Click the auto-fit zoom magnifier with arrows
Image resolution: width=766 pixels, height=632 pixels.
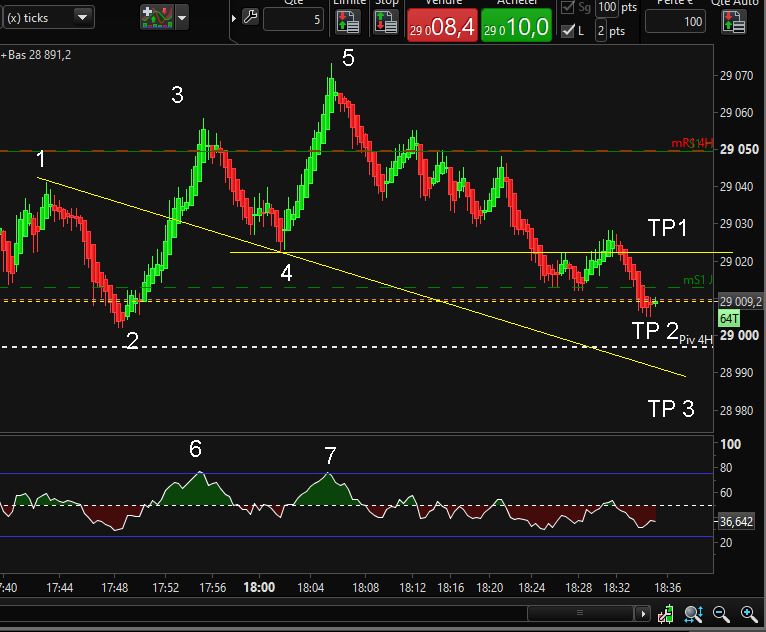click(694, 614)
